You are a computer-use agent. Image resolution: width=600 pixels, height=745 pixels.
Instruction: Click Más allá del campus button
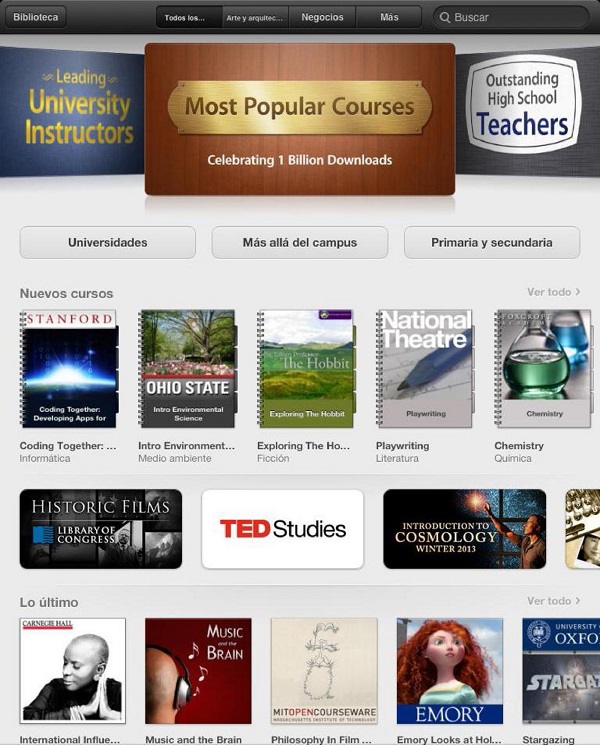[x=300, y=242]
